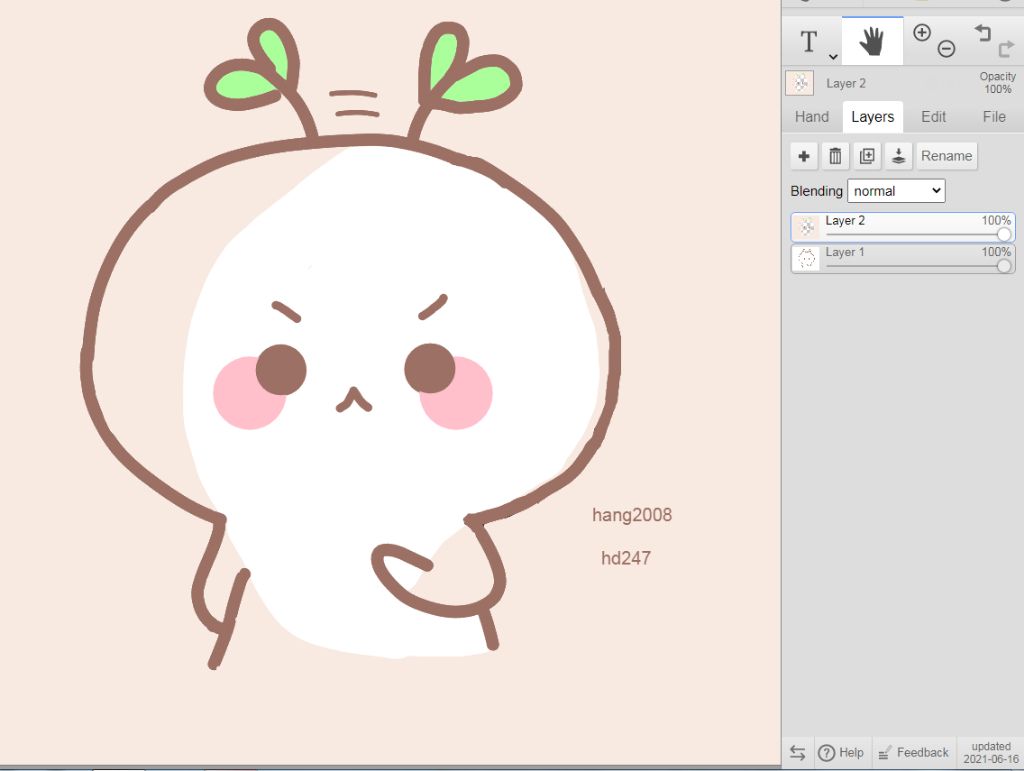Image resolution: width=1024 pixels, height=771 pixels.
Task: Zoom out with the minus magnifier
Action: pyautogui.click(x=946, y=48)
